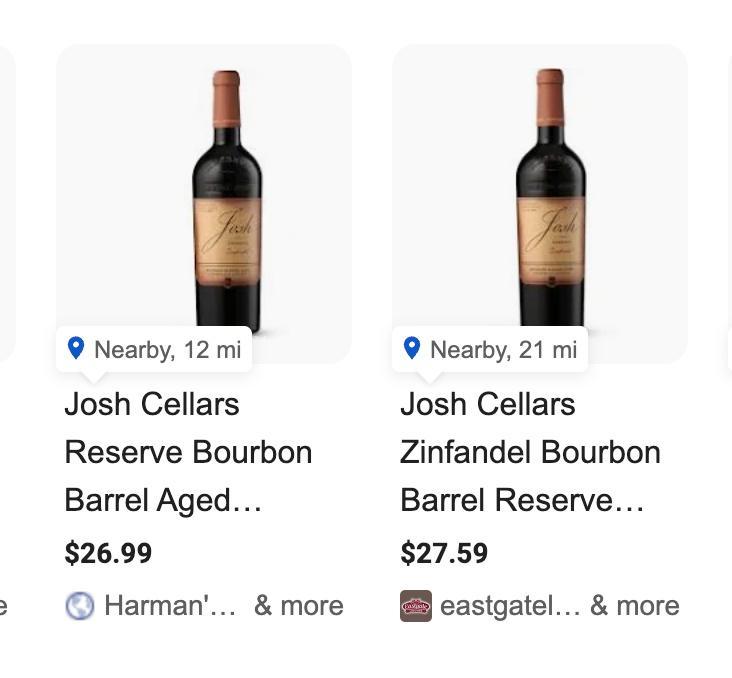Open Josh Cellars Zinfandel Bourbon Barrel Reserve title
The height and width of the screenshot is (678, 732).
coord(530,452)
